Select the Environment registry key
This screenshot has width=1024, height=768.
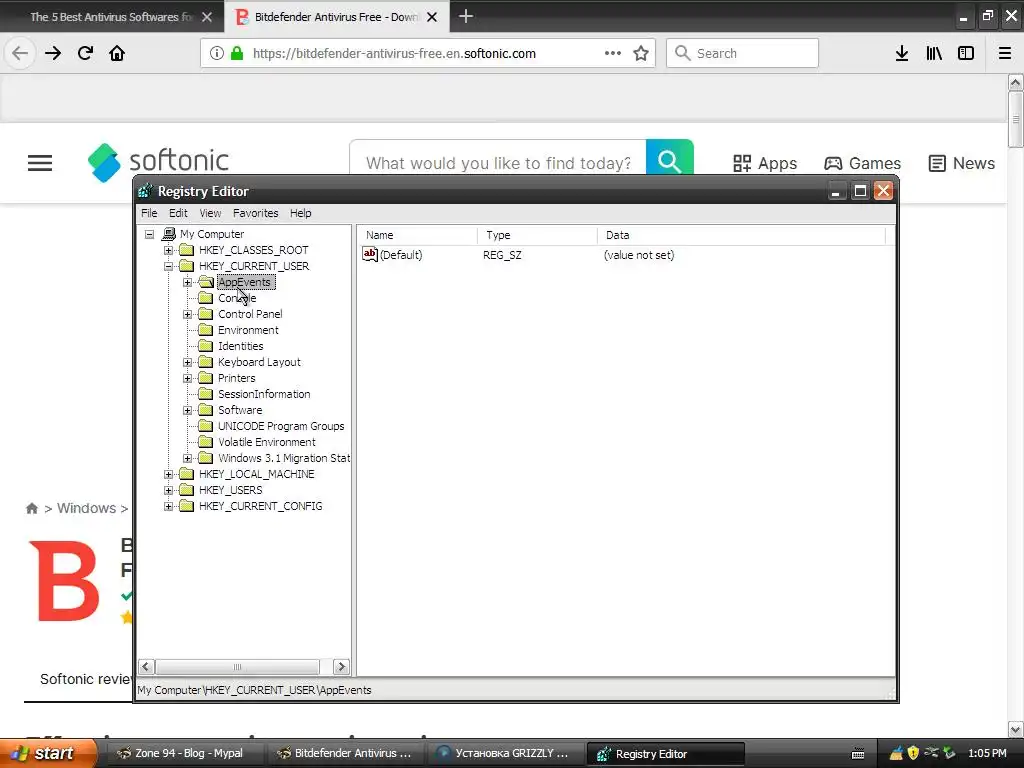click(248, 330)
